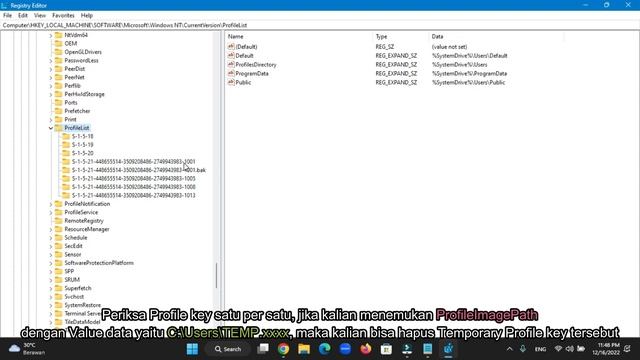Screen dimensions: 640x360
Task: Click data %SystemDrive%\ProgramData
Action: point(469,74)
